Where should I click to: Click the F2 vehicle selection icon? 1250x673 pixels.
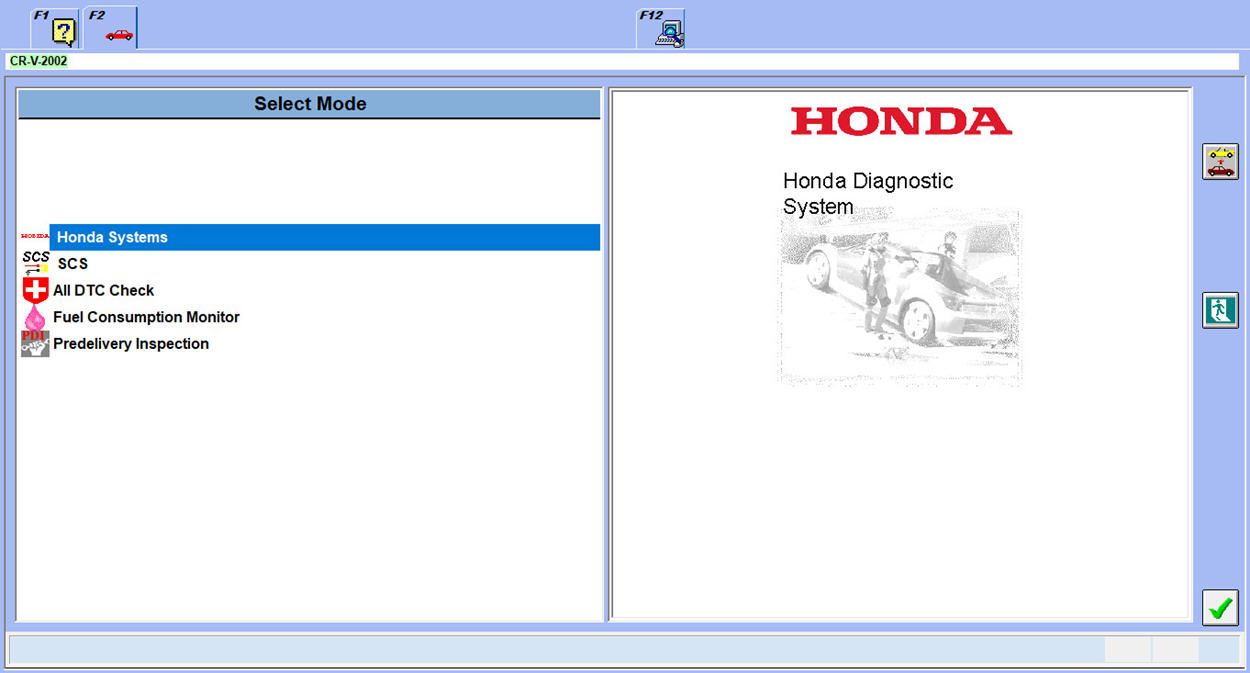pyautogui.click(x=111, y=28)
